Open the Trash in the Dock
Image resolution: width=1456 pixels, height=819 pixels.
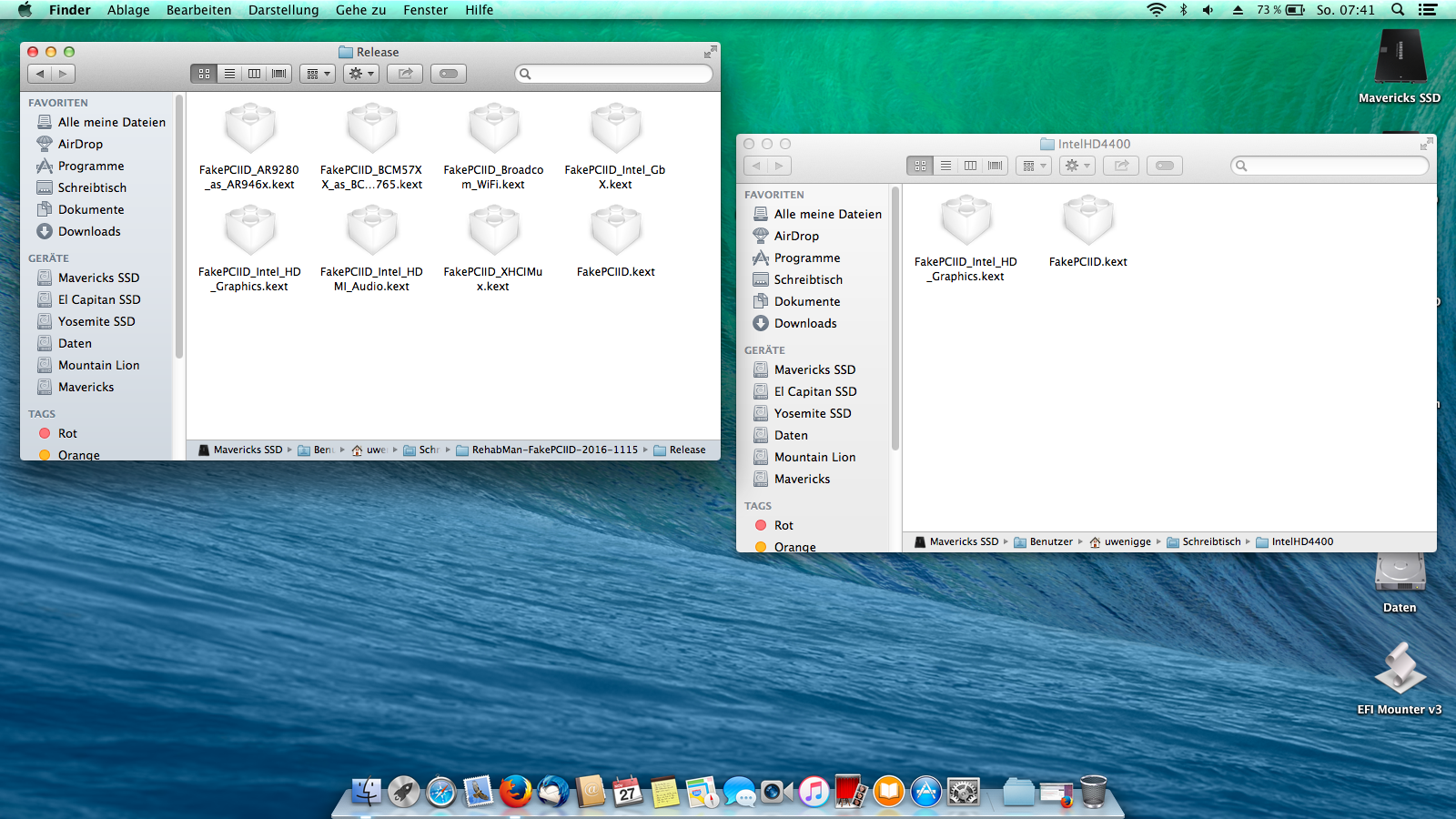click(x=1093, y=792)
